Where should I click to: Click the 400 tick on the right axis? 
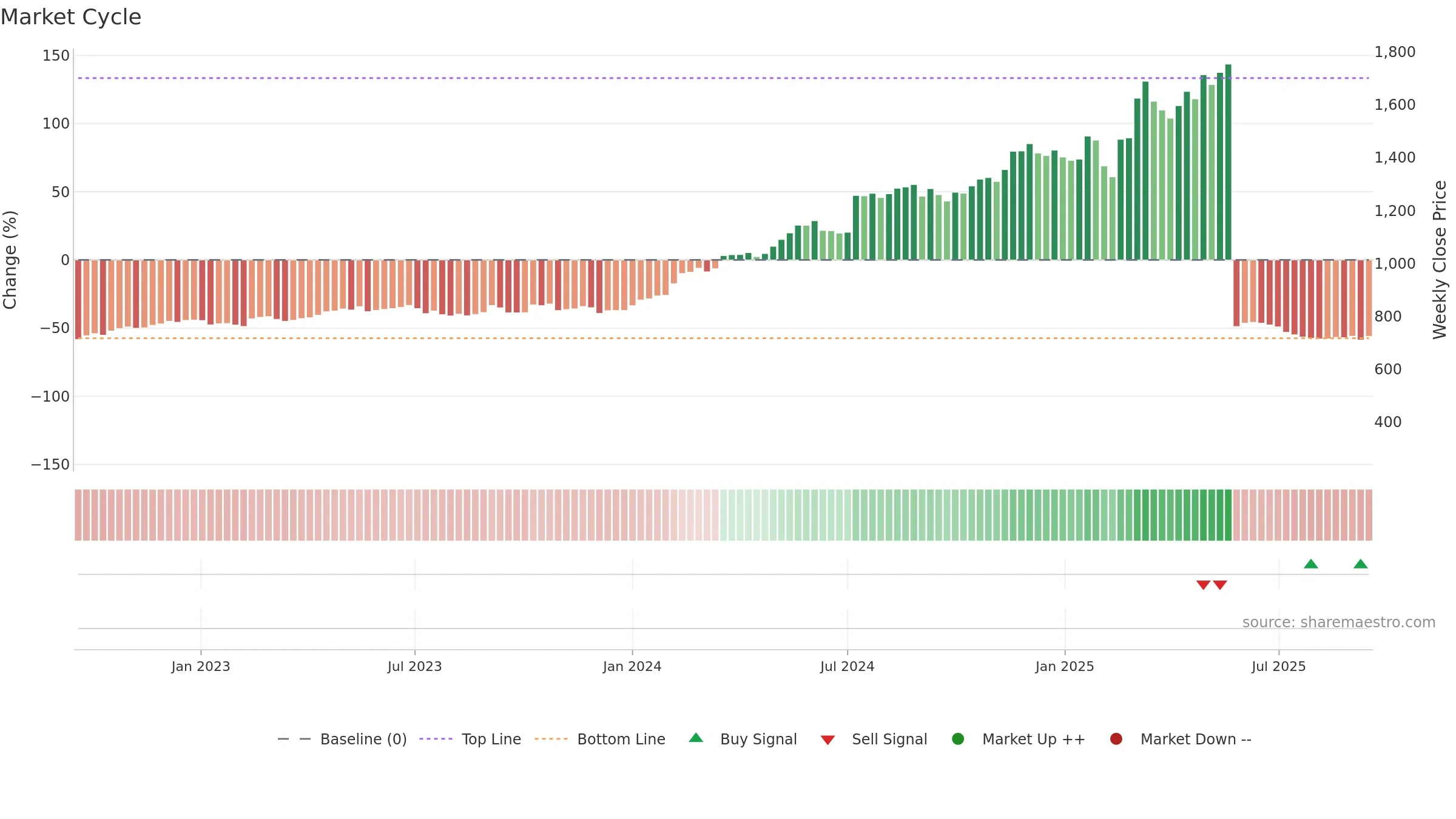tap(1388, 422)
